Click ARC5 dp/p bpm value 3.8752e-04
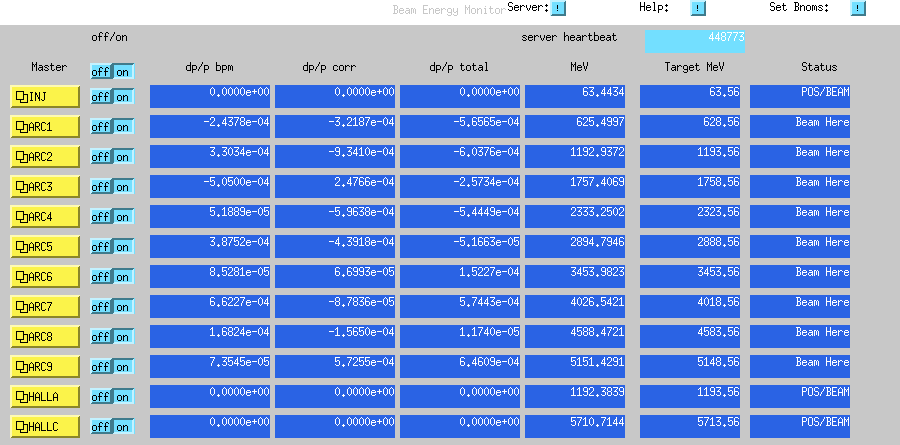 click(x=210, y=246)
